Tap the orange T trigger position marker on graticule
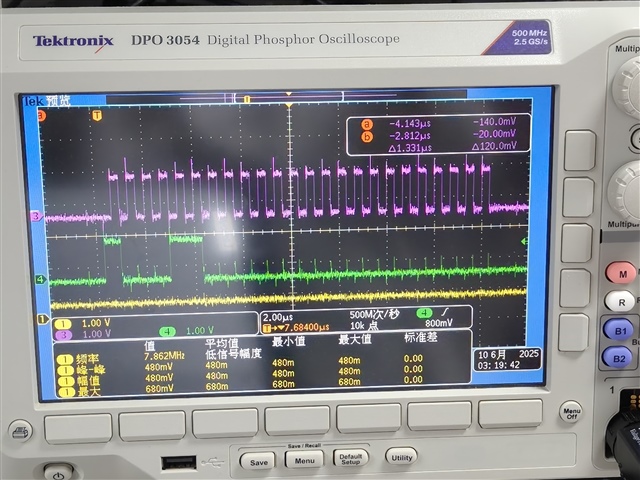The height and width of the screenshot is (480, 640). pos(97,116)
